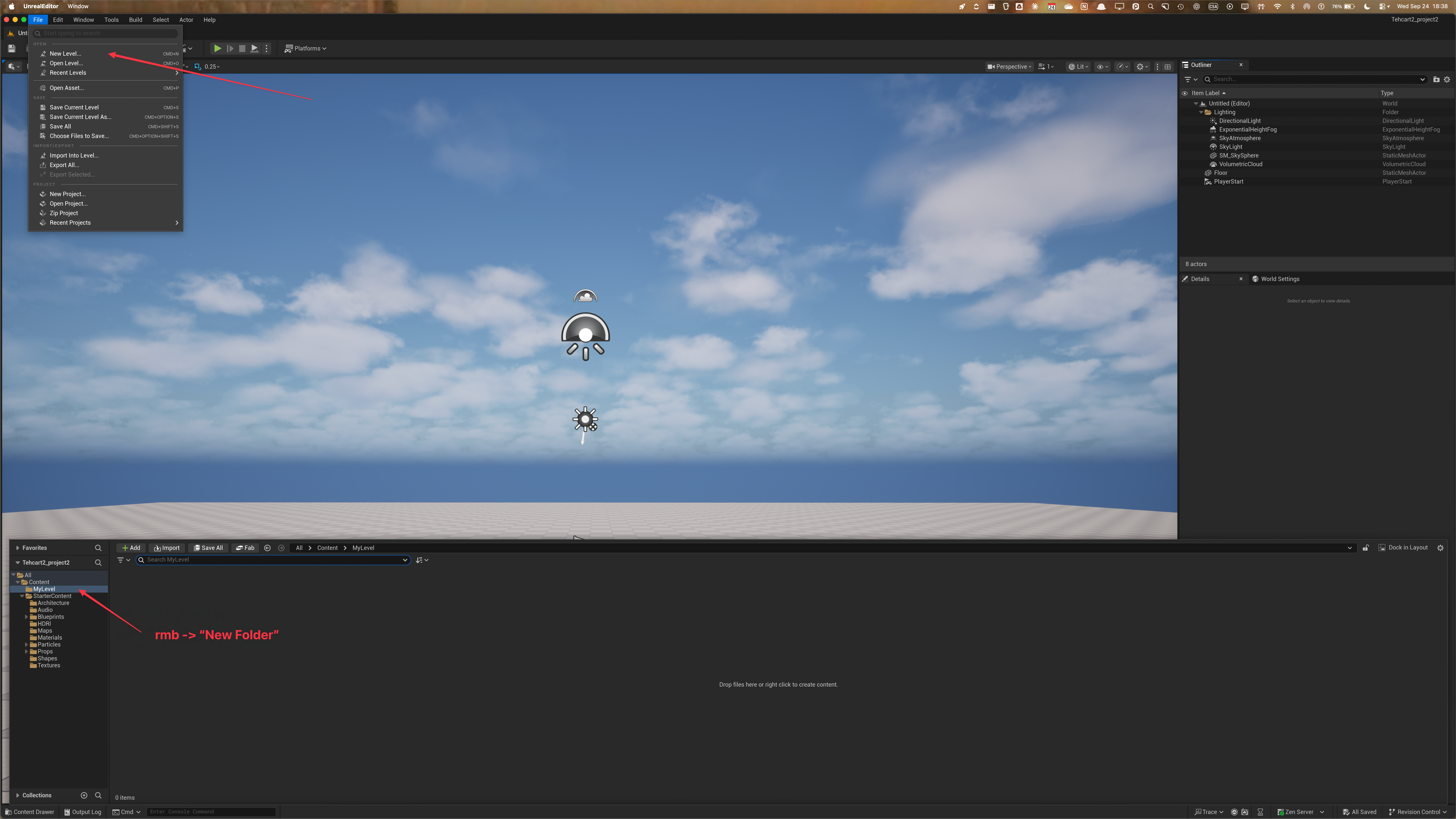This screenshot has width=1456, height=819.
Task: Click the Add button in Content Browser
Action: pos(131,548)
